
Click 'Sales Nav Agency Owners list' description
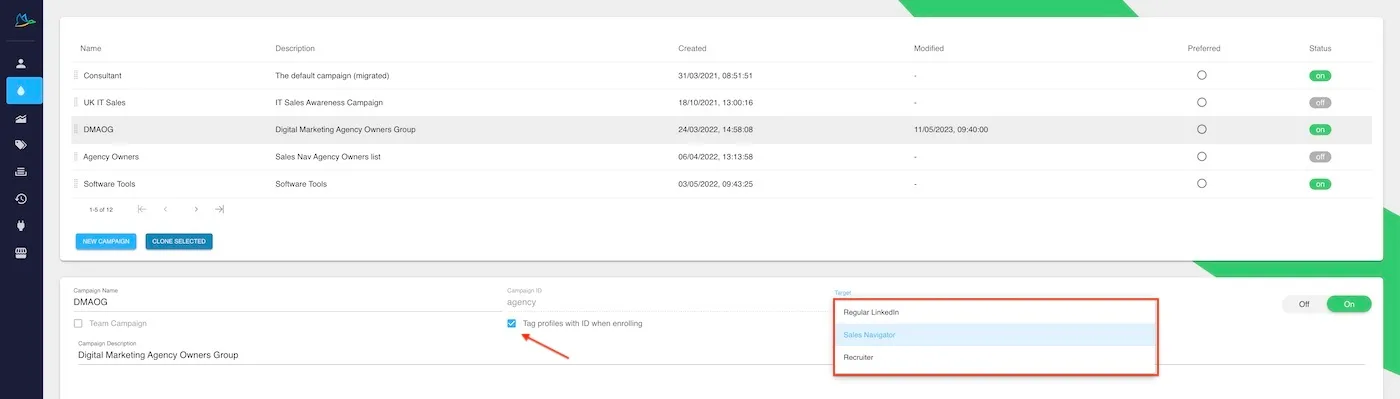pyautogui.click(x=328, y=157)
